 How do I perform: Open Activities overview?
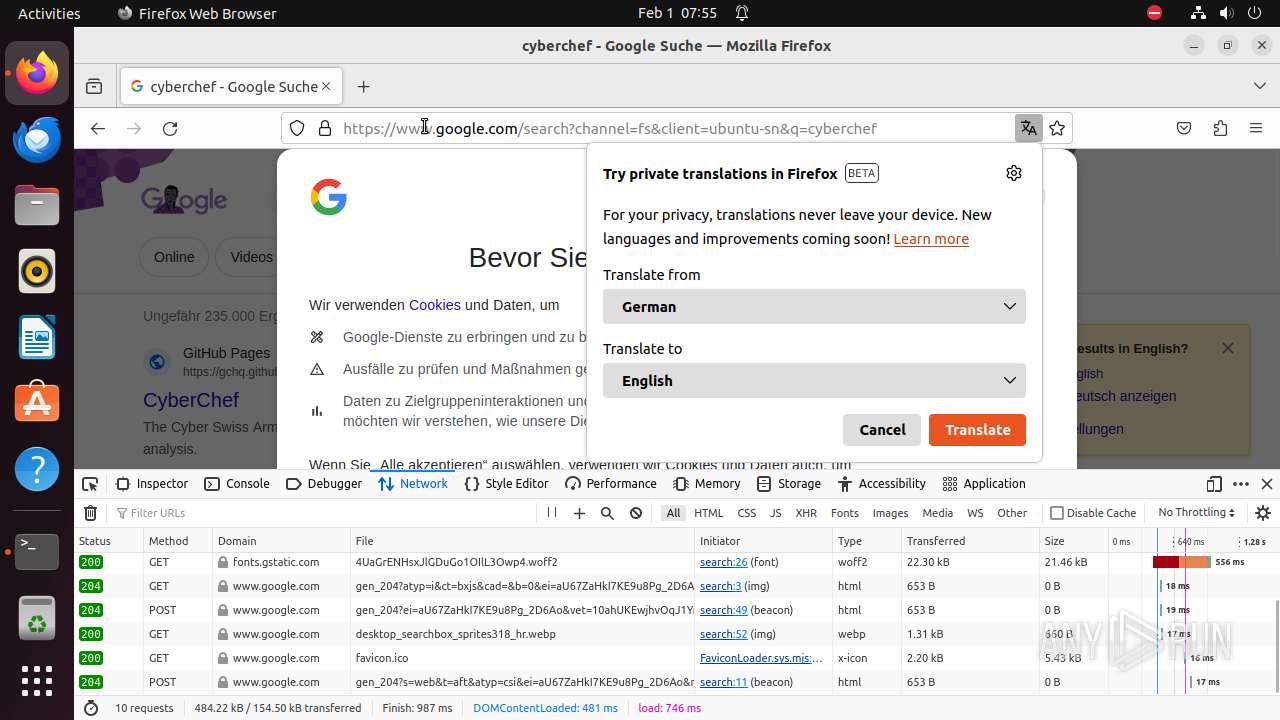(x=49, y=13)
